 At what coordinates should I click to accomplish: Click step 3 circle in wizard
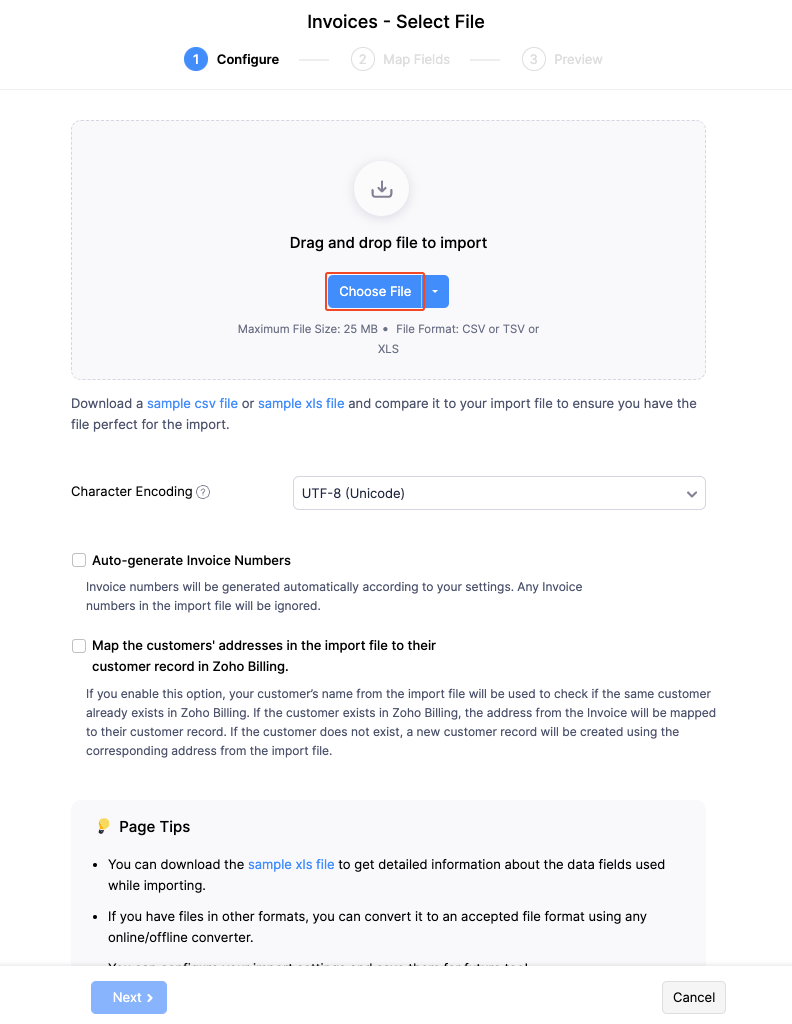pyautogui.click(x=533, y=59)
